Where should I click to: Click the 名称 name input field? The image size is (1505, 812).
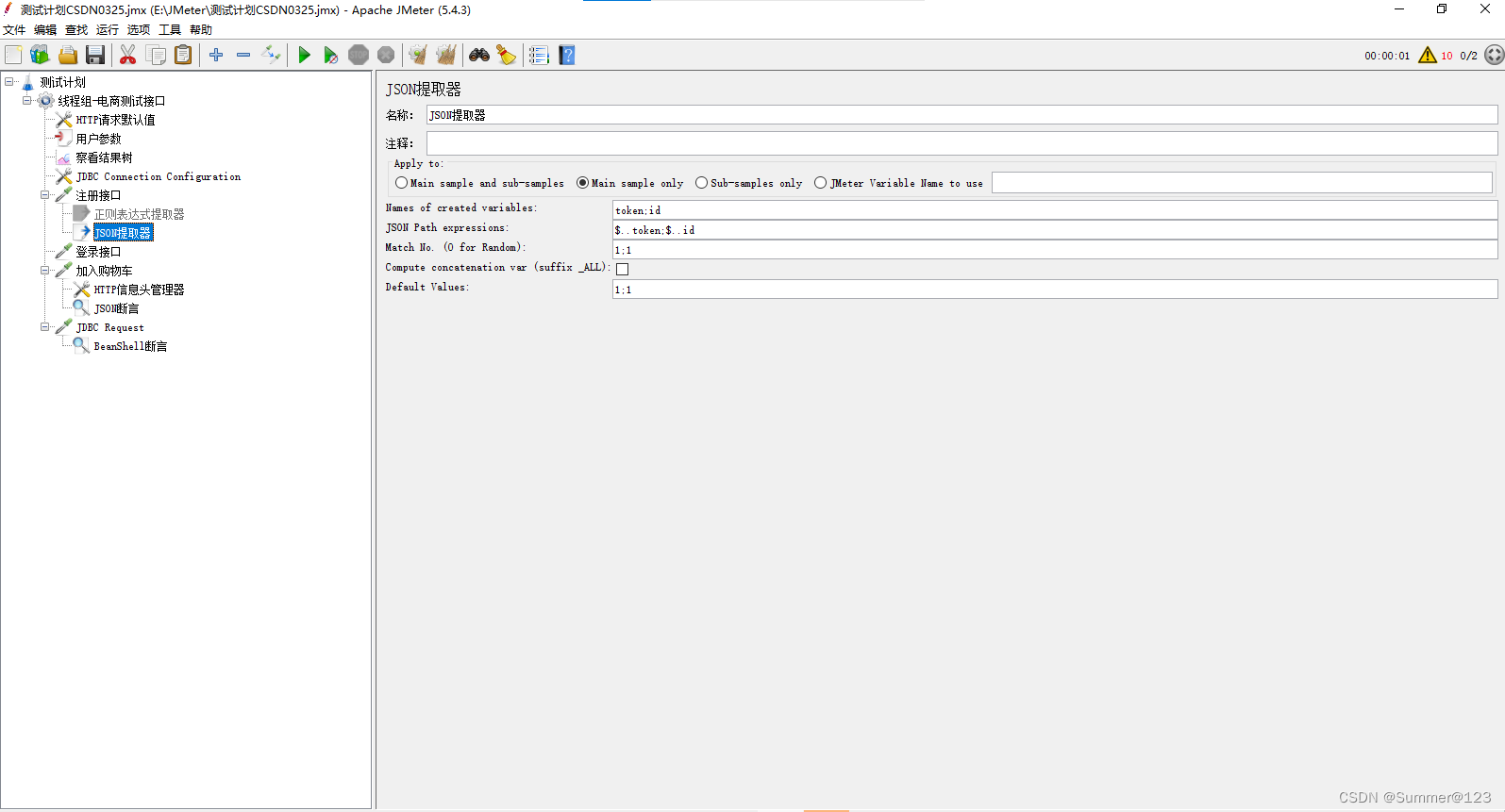tap(962, 115)
